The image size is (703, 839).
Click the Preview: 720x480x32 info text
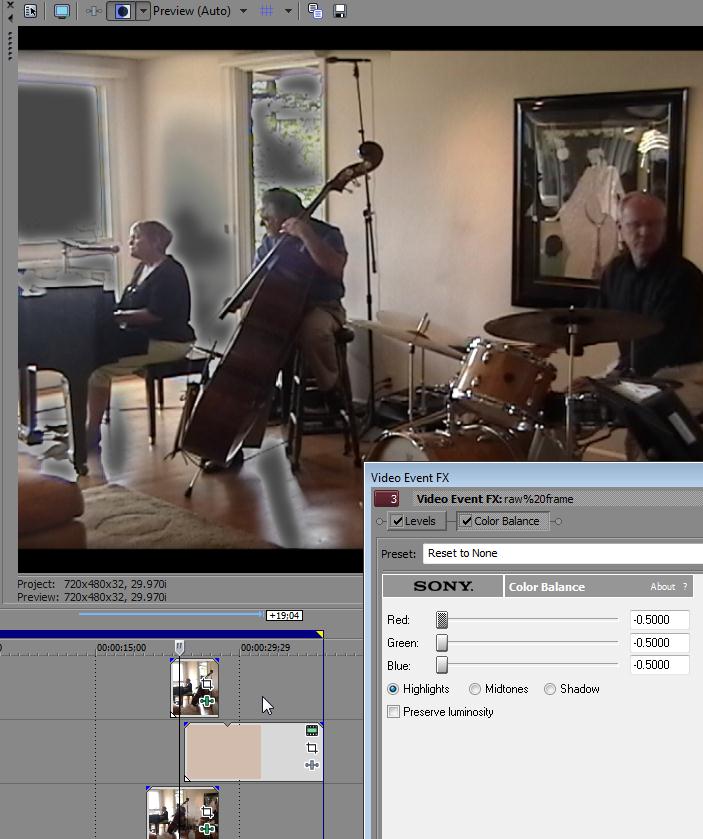pos(91,597)
